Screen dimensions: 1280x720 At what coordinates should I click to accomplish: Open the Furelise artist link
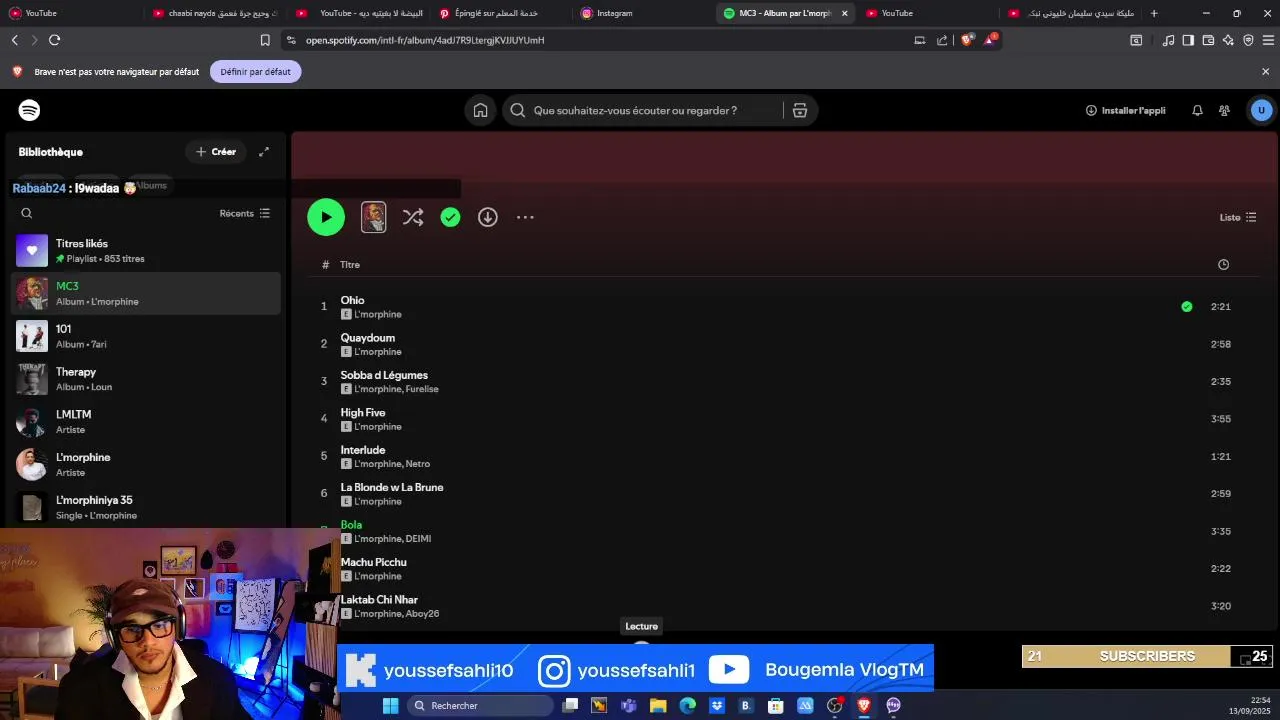pyautogui.click(x=422, y=389)
